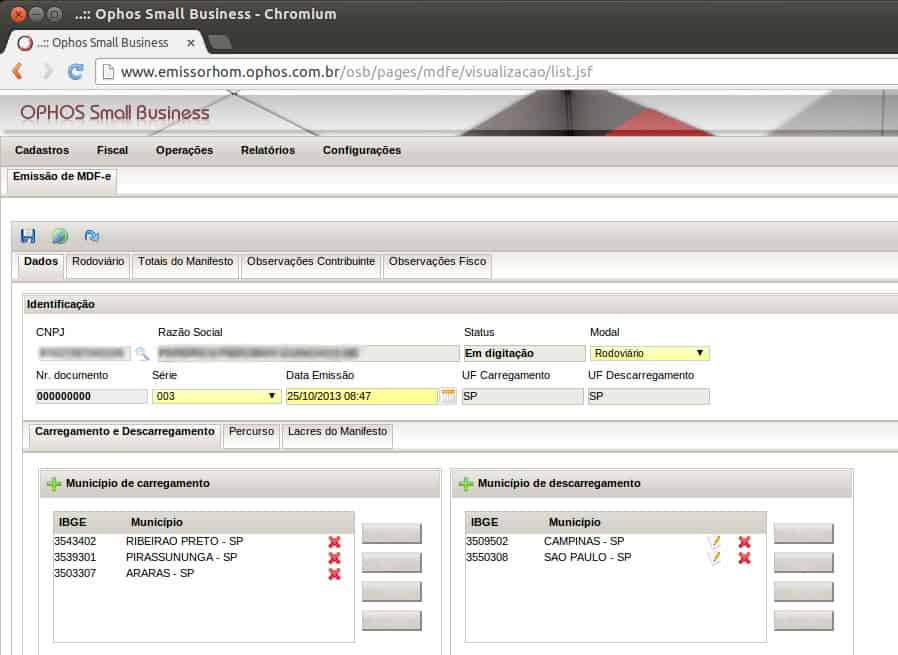Delete the RIBEIRAO PRETO - SP row
The width and height of the screenshot is (898, 655).
point(334,542)
